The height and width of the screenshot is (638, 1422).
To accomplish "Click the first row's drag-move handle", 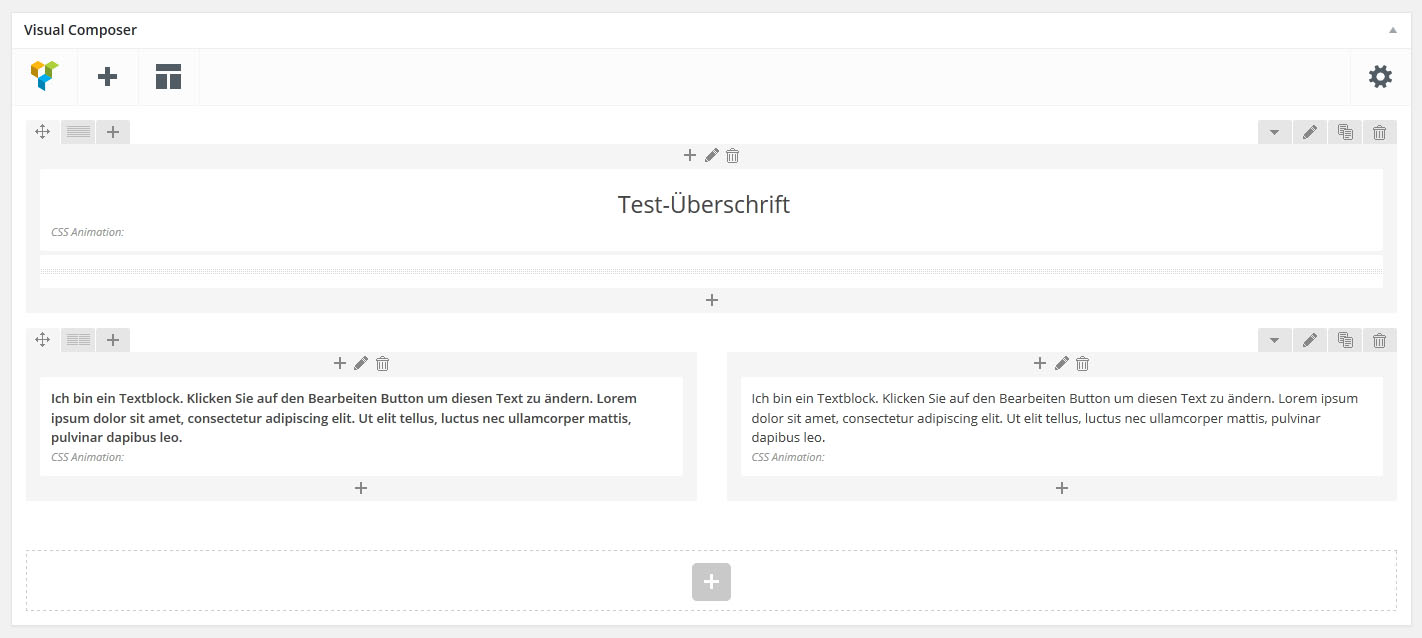I will [43, 132].
